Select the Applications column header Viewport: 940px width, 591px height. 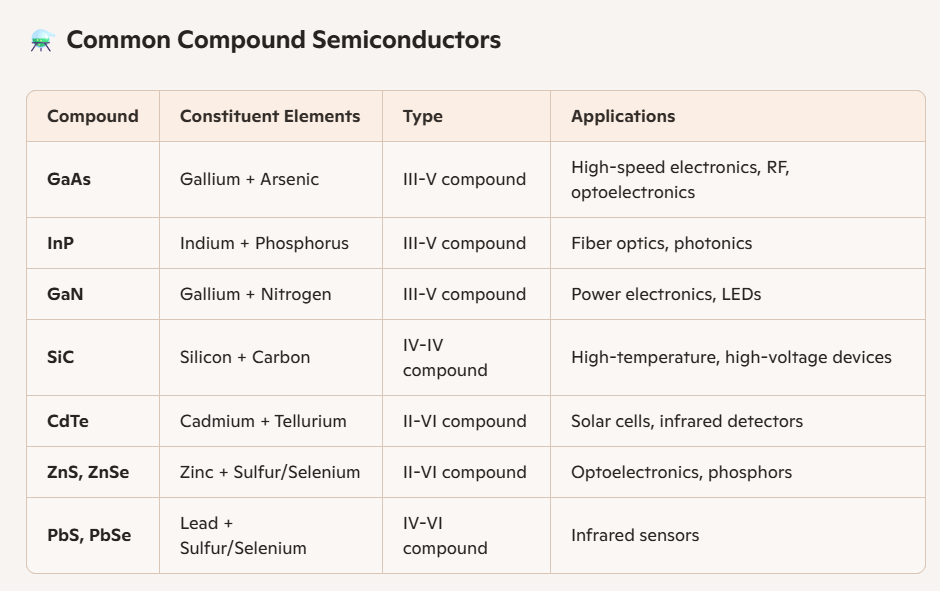(623, 116)
